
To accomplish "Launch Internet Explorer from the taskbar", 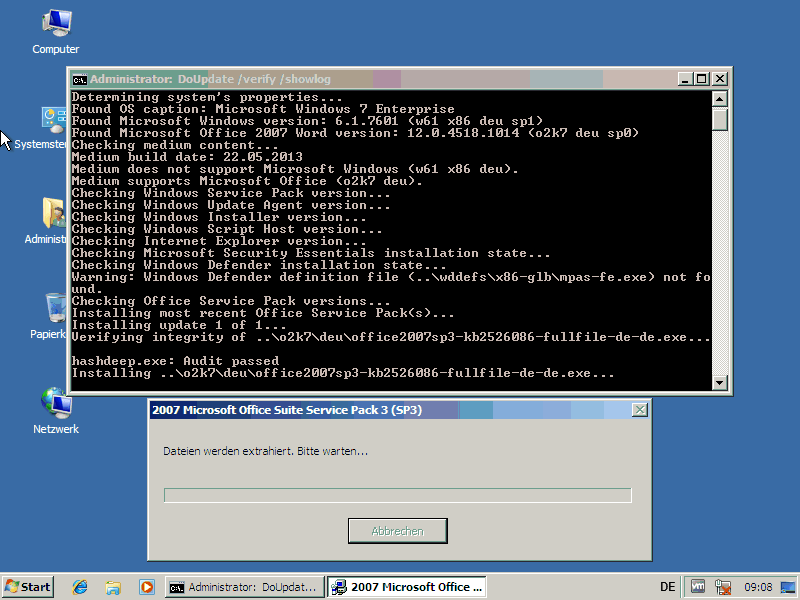I will click(80, 587).
